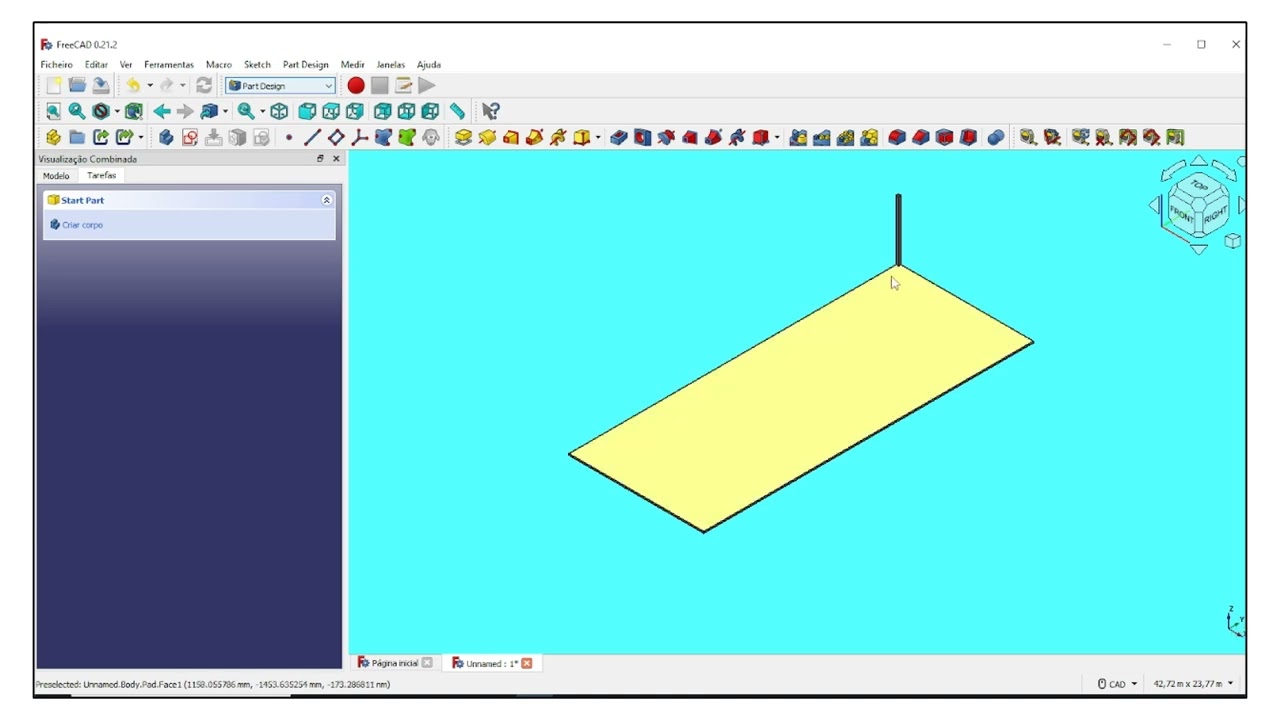The image size is (1280, 720).
Task: Switch to the Modelo tab
Action: [56, 176]
